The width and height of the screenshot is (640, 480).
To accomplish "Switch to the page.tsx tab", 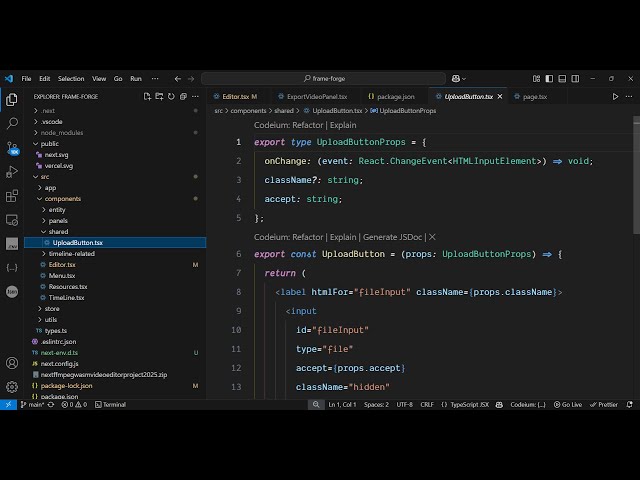I will click(x=535, y=97).
